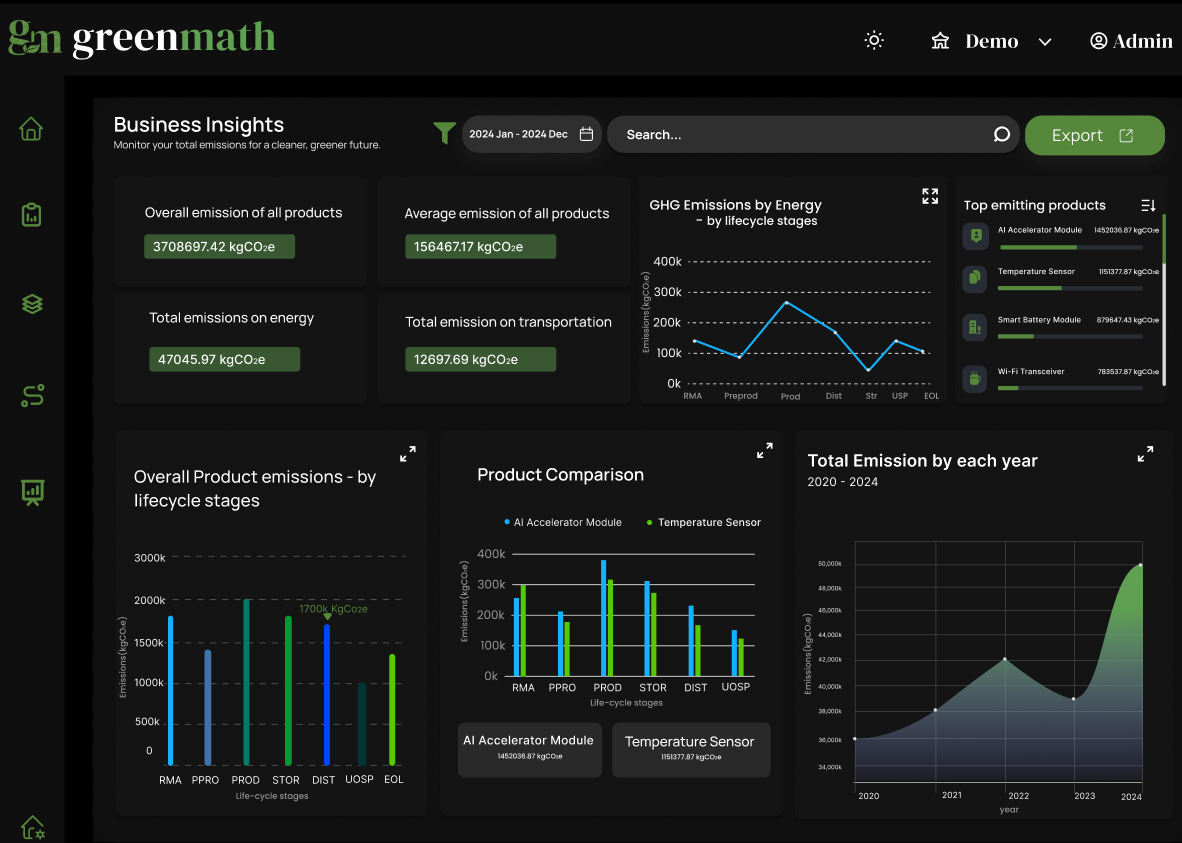
Task: Click the Home icon in sidebar
Action: (x=32, y=129)
